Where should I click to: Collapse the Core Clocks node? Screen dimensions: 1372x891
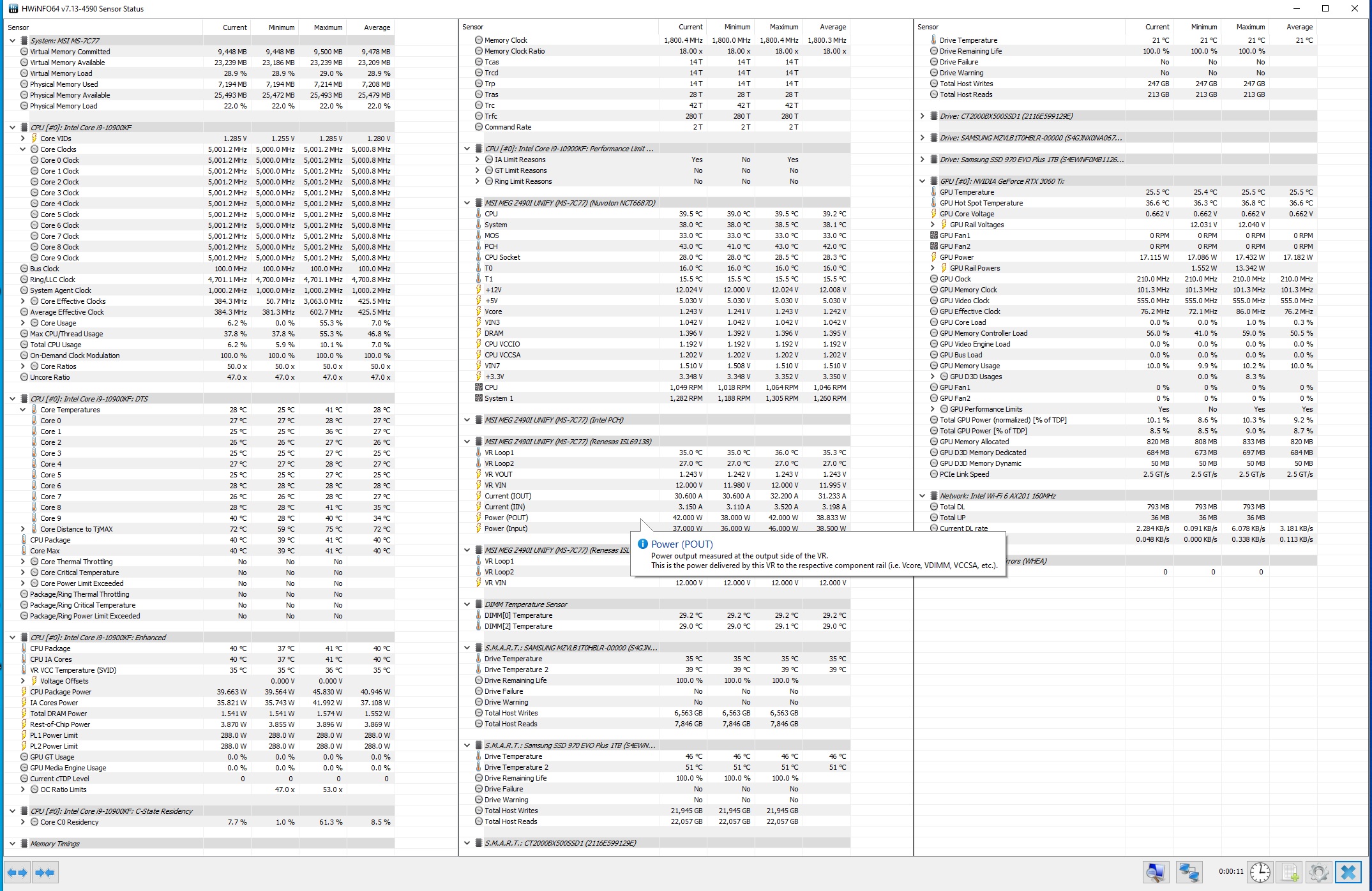tap(23, 149)
